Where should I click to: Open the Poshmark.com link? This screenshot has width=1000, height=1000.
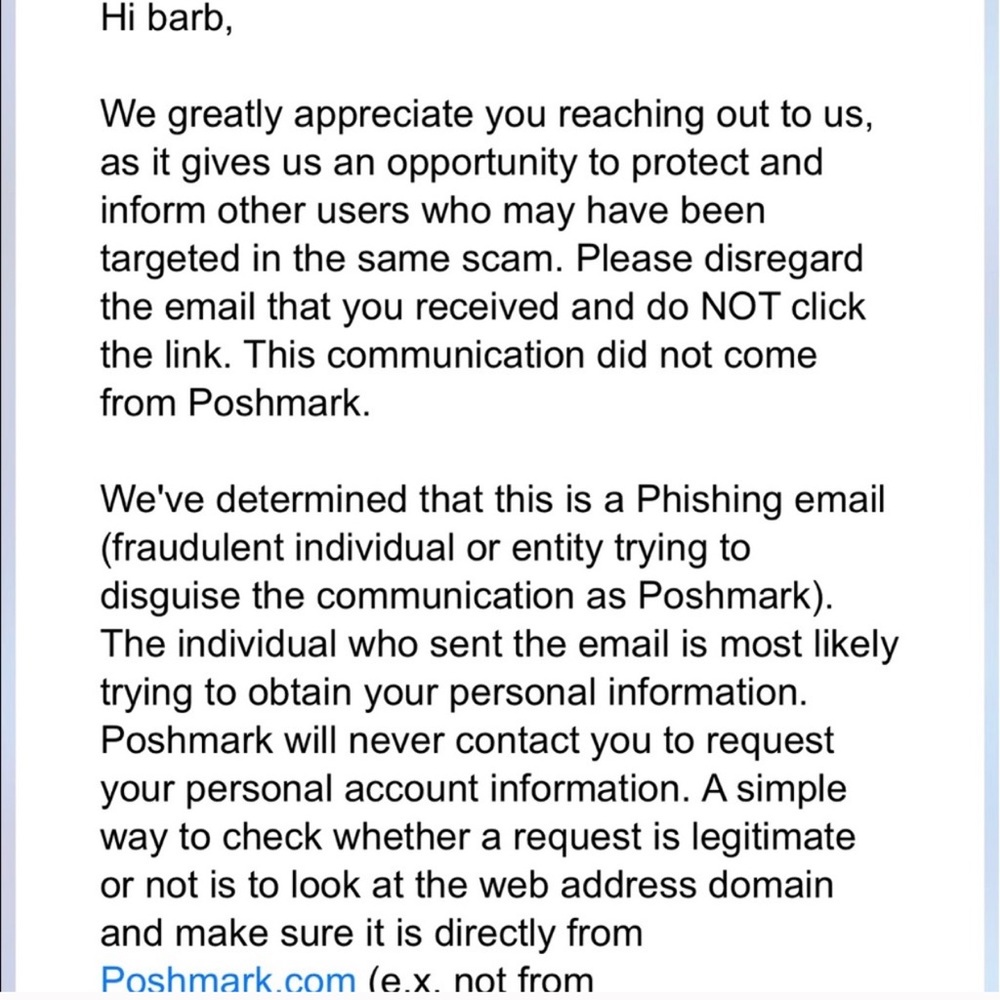227,979
